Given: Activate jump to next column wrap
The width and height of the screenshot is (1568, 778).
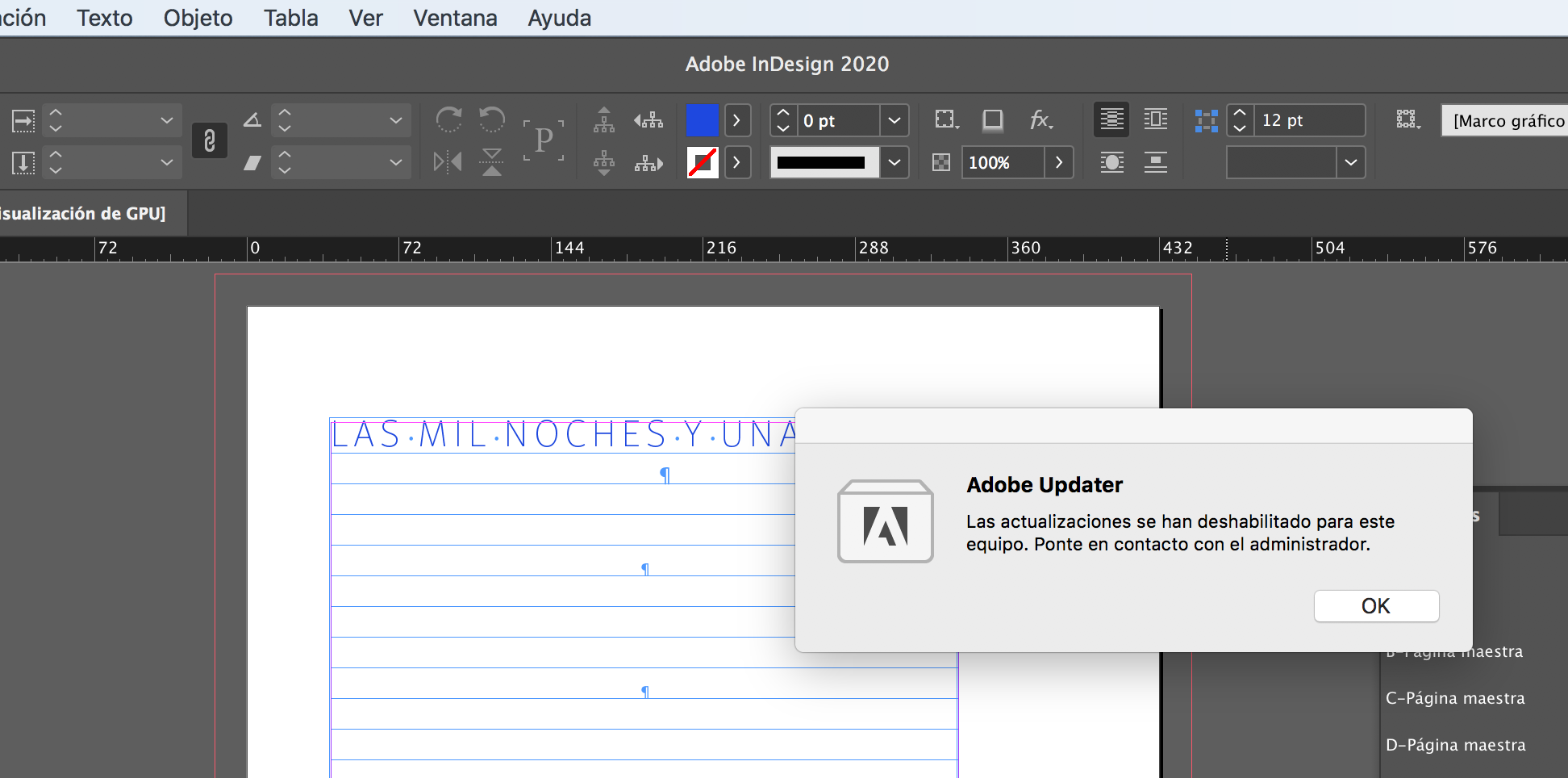Looking at the screenshot, I should (1156, 162).
